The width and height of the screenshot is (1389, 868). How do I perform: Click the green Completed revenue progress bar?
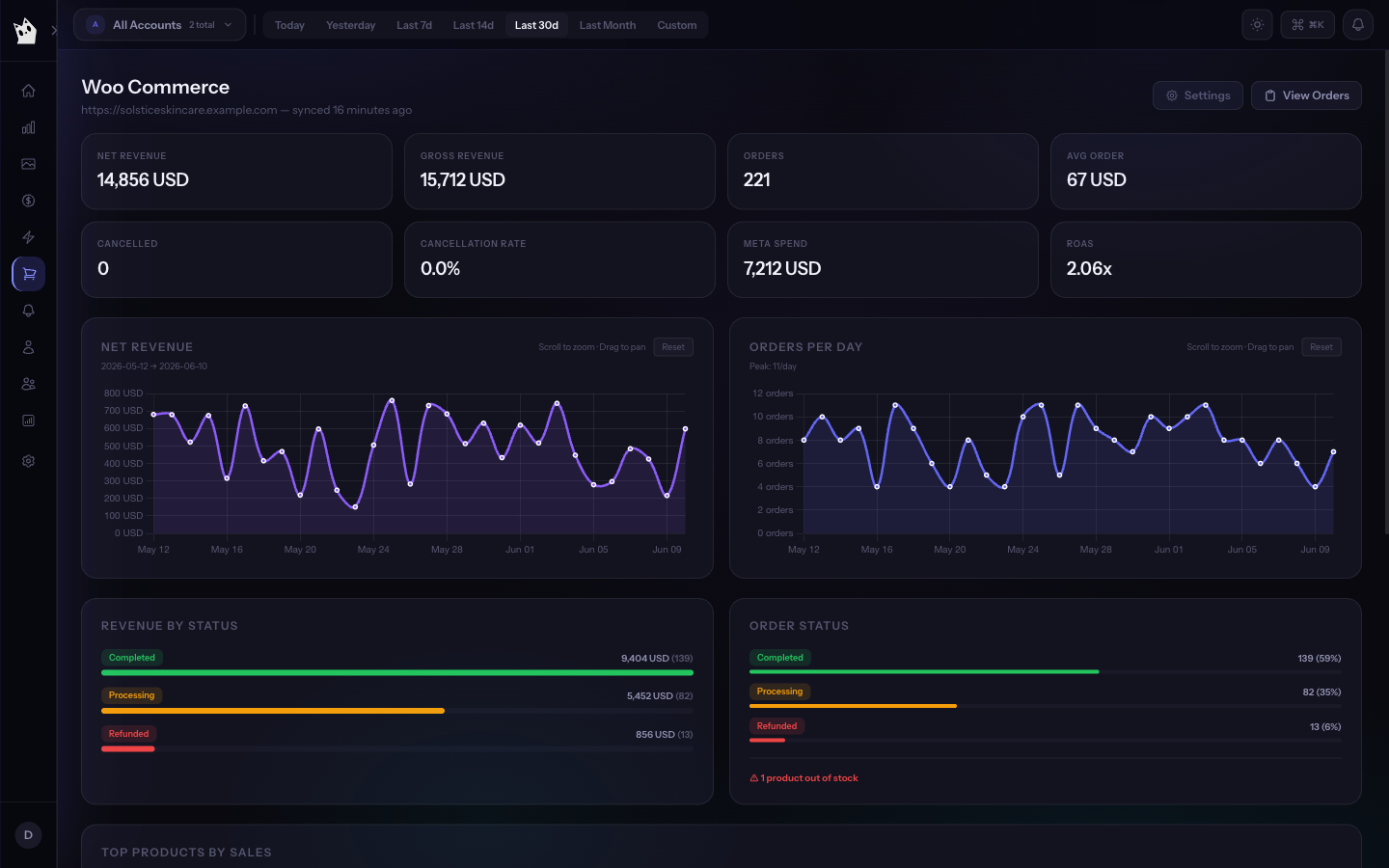click(x=397, y=672)
